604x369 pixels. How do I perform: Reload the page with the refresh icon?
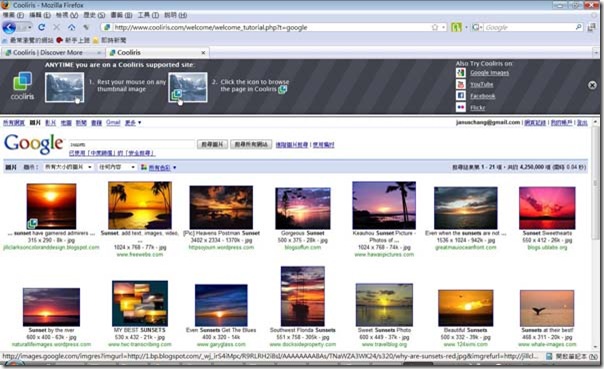coord(42,27)
